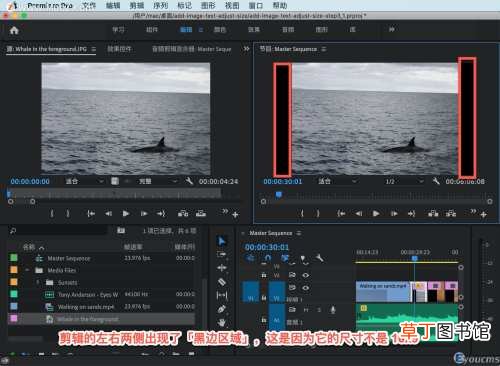The image size is (500, 366).
Task: Open Program monitor wrench settings
Action: [x=436, y=181]
